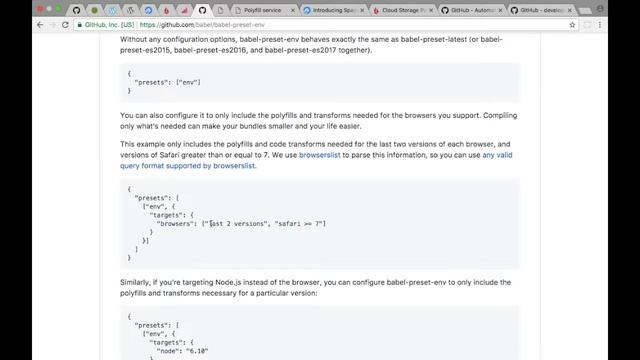Click the "presets": ["env"] code line
640x360 pixels.
[167, 82]
